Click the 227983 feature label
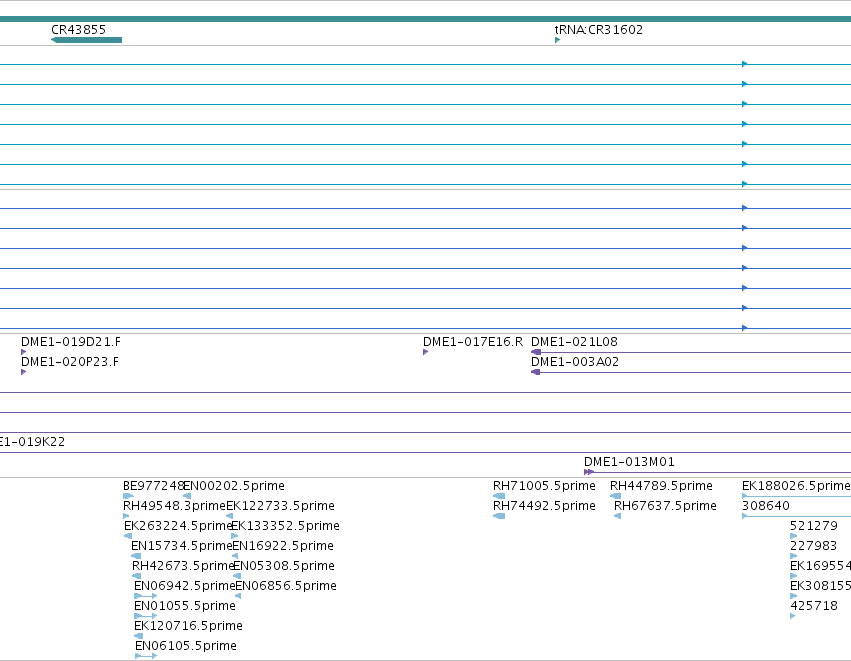The image size is (851, 661). [x=814, y=545]
